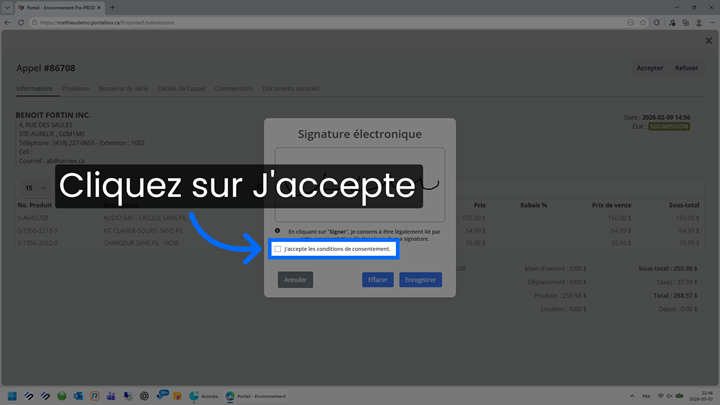Click the Refuser button for the call
This screenshot has height=405, width=720.
(686, 68)
